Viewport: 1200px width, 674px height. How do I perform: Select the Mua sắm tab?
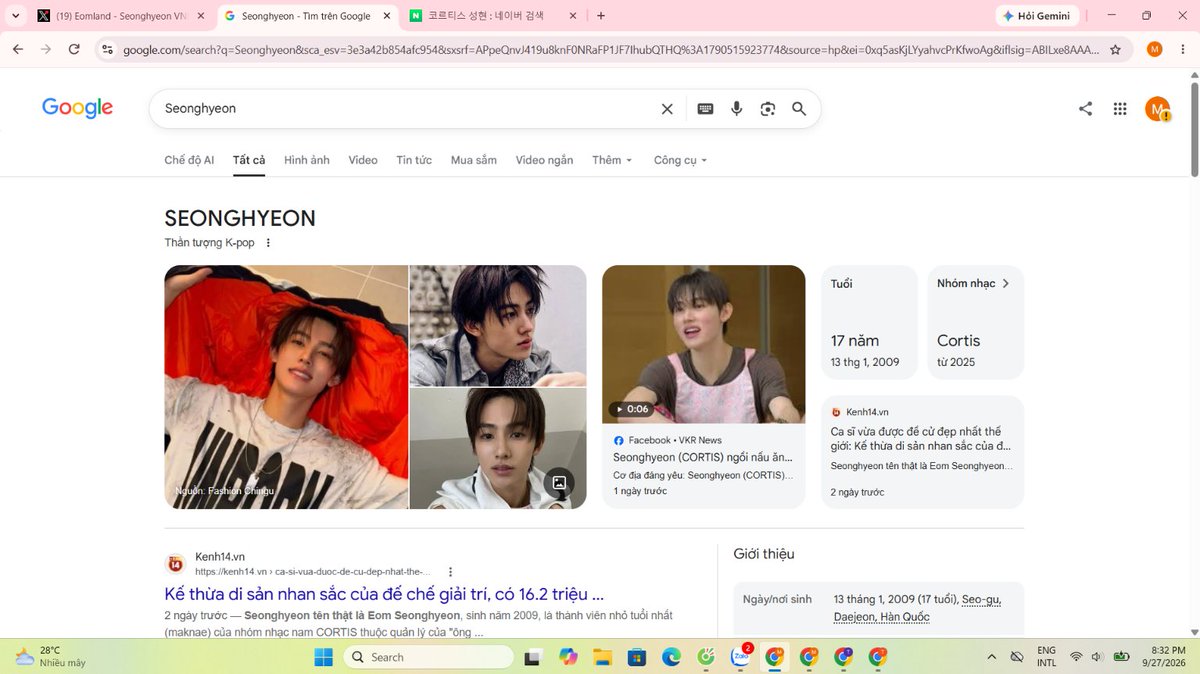pos(474,160)
